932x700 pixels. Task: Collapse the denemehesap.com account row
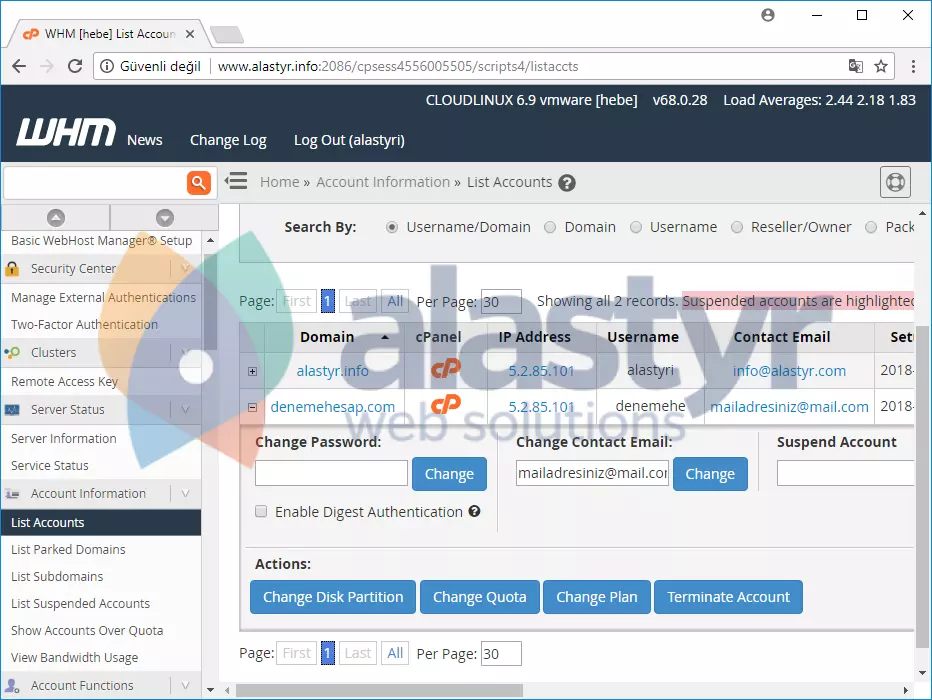point(253,408)
